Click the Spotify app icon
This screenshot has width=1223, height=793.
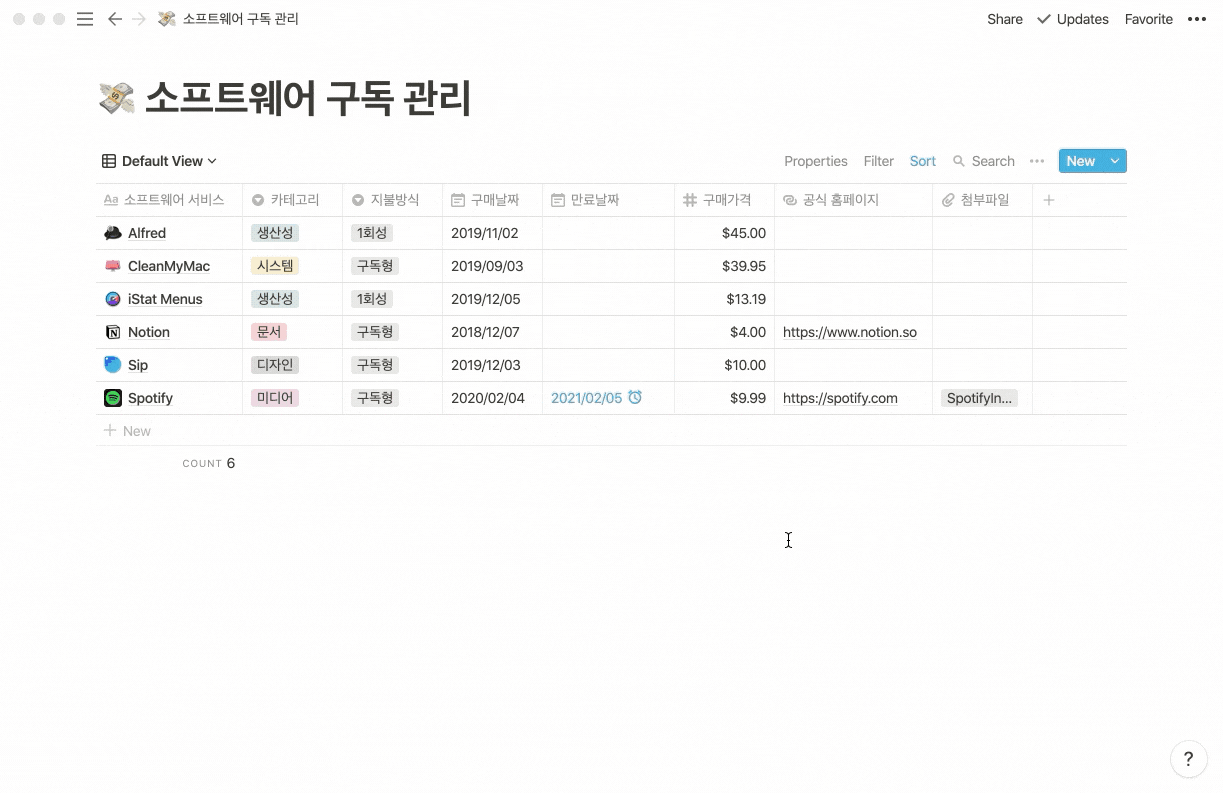pyautogui.click(x=113, y=398)
